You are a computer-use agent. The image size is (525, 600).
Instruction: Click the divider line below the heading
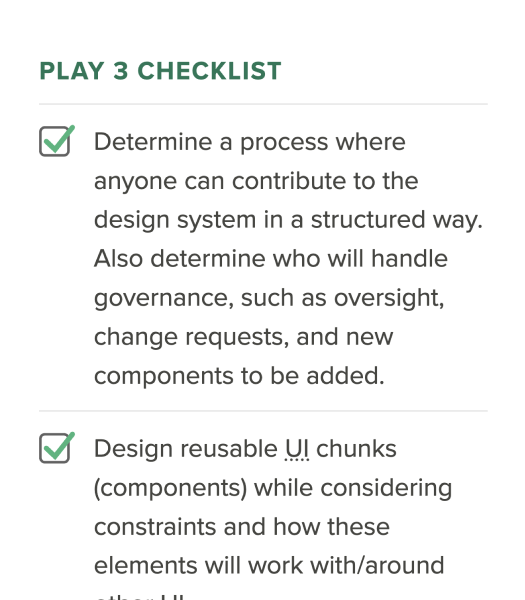[x=263, y=104]
